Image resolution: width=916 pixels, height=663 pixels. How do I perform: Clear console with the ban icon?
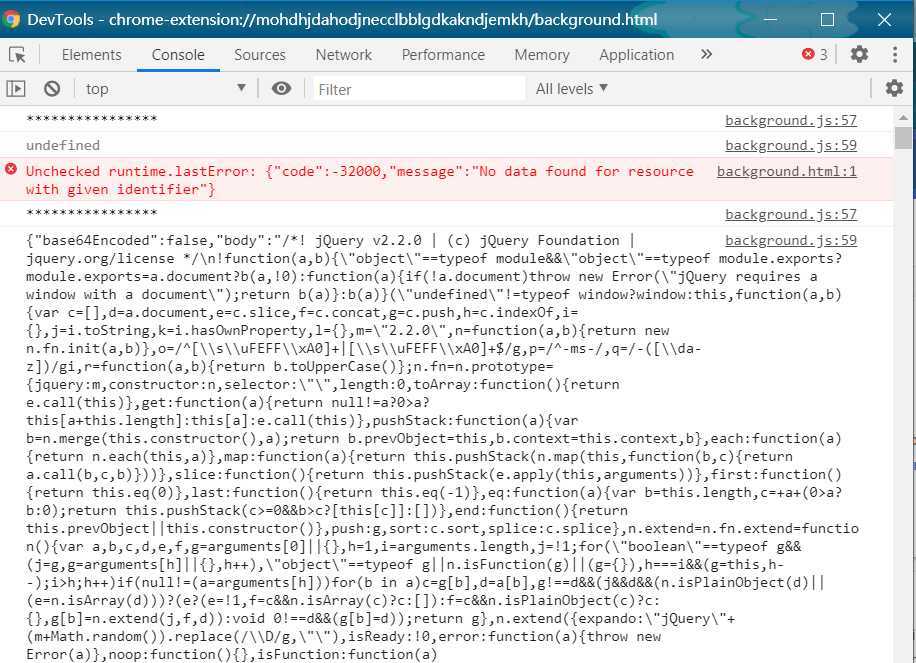point(52,89)
